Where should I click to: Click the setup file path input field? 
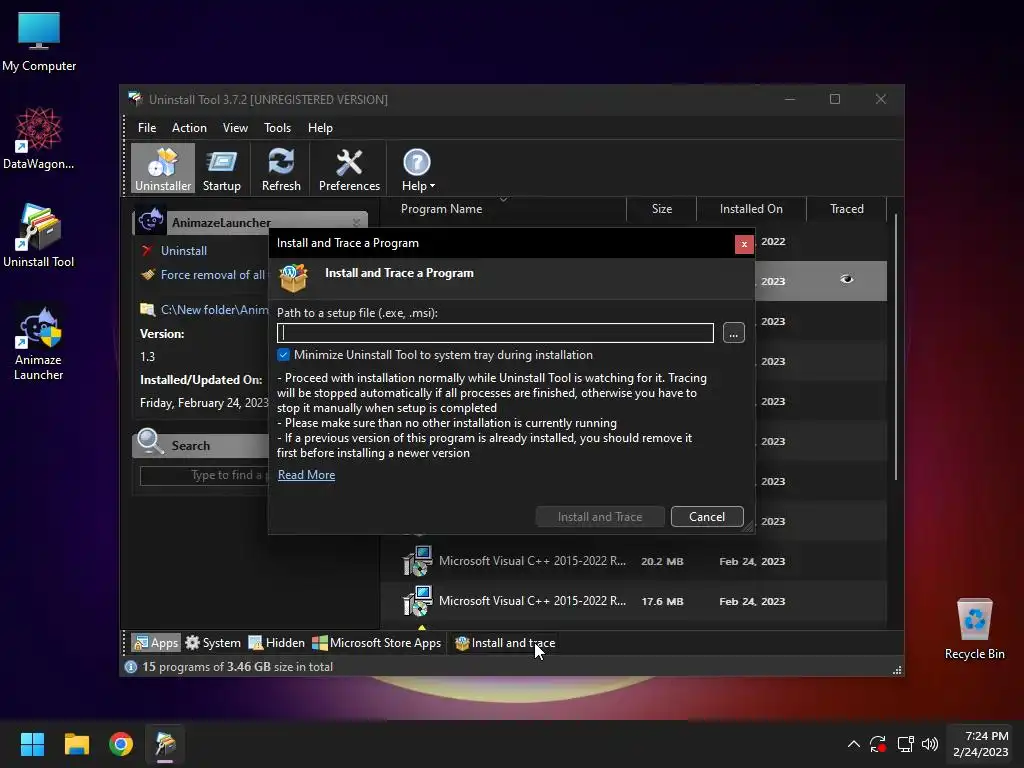pyautogui.click(x=495, y=333)
